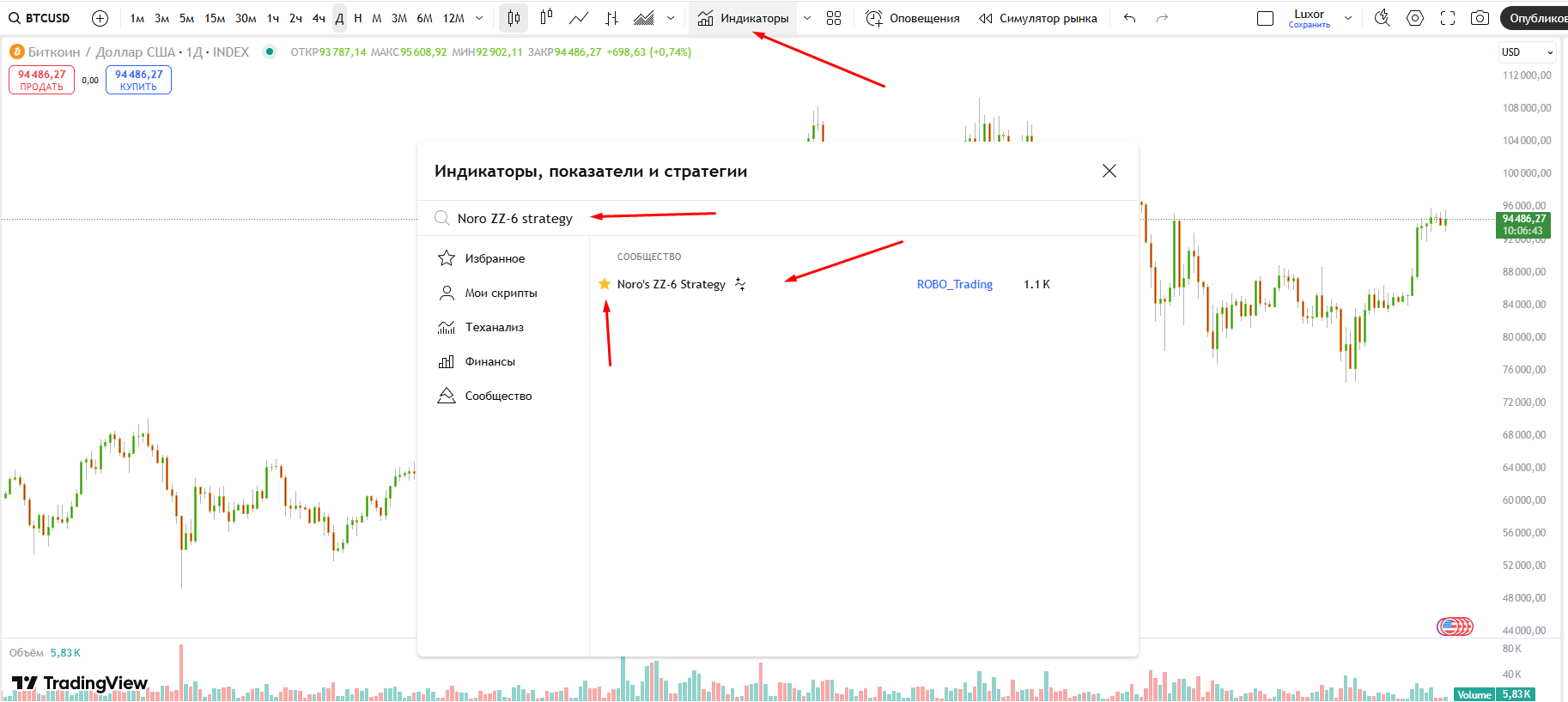Image resolution: width=1568 pixels, height=702 pixels.
Task: Open the Мои скрипты category
Action: pos(503,293)
